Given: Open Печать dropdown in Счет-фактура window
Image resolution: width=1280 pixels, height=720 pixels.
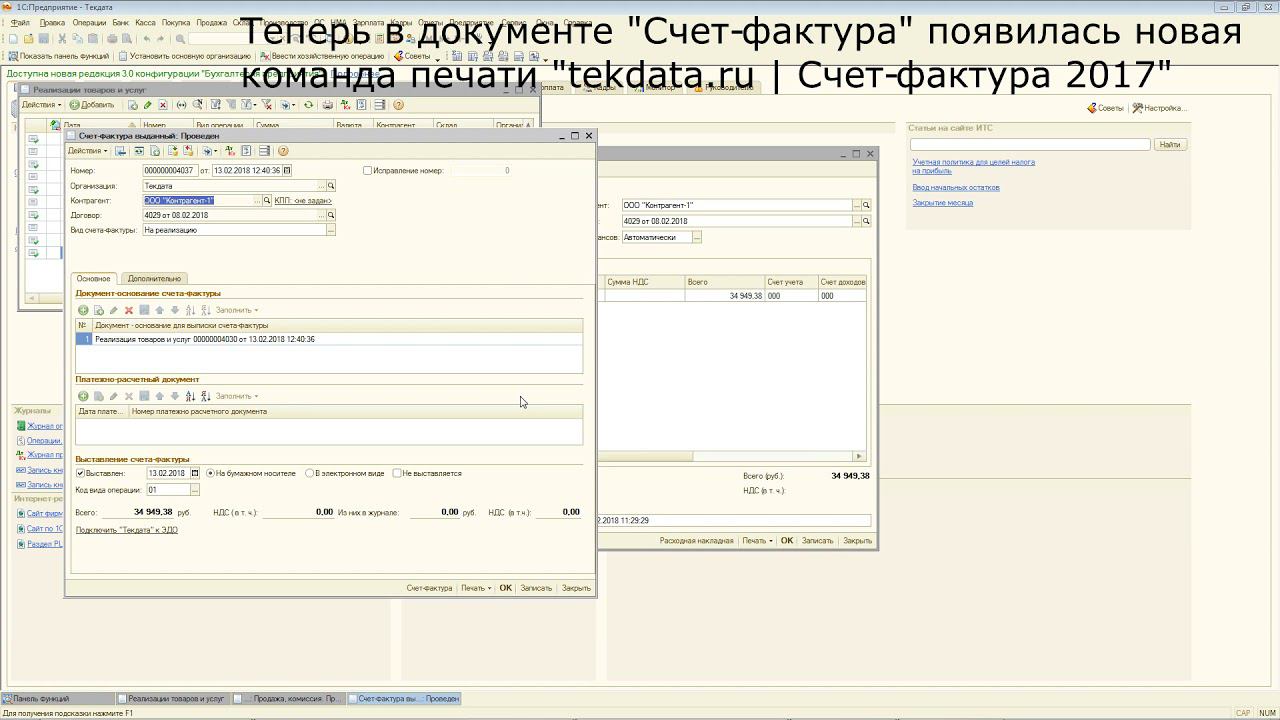Looking at the screenshot, I should [476, 588].
